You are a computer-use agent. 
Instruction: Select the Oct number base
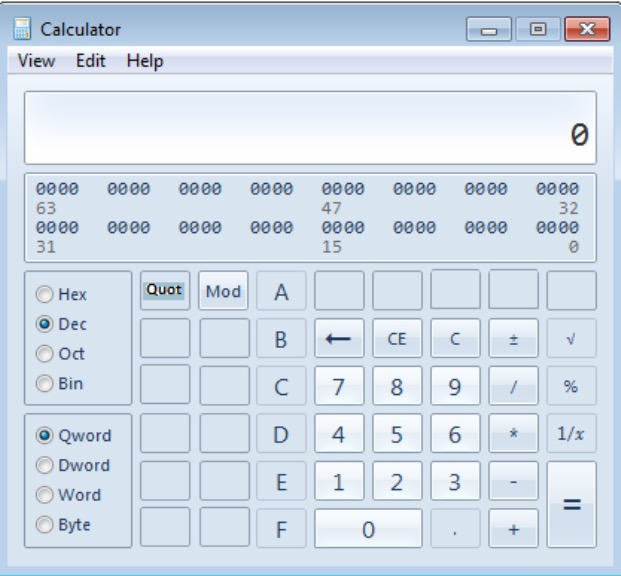[x=60, y=353]
